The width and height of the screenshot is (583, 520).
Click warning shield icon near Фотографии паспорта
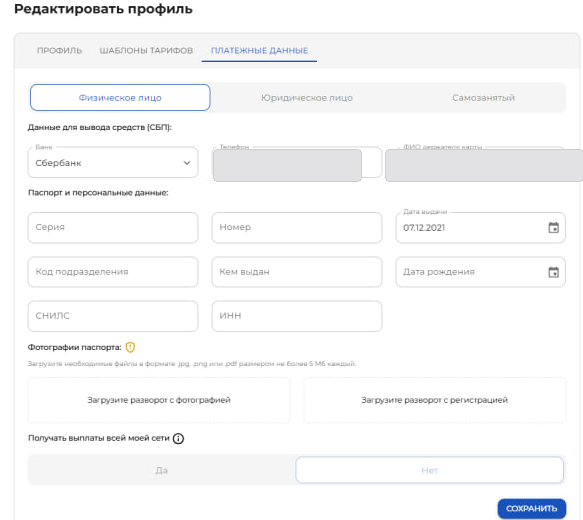(130, 347)
